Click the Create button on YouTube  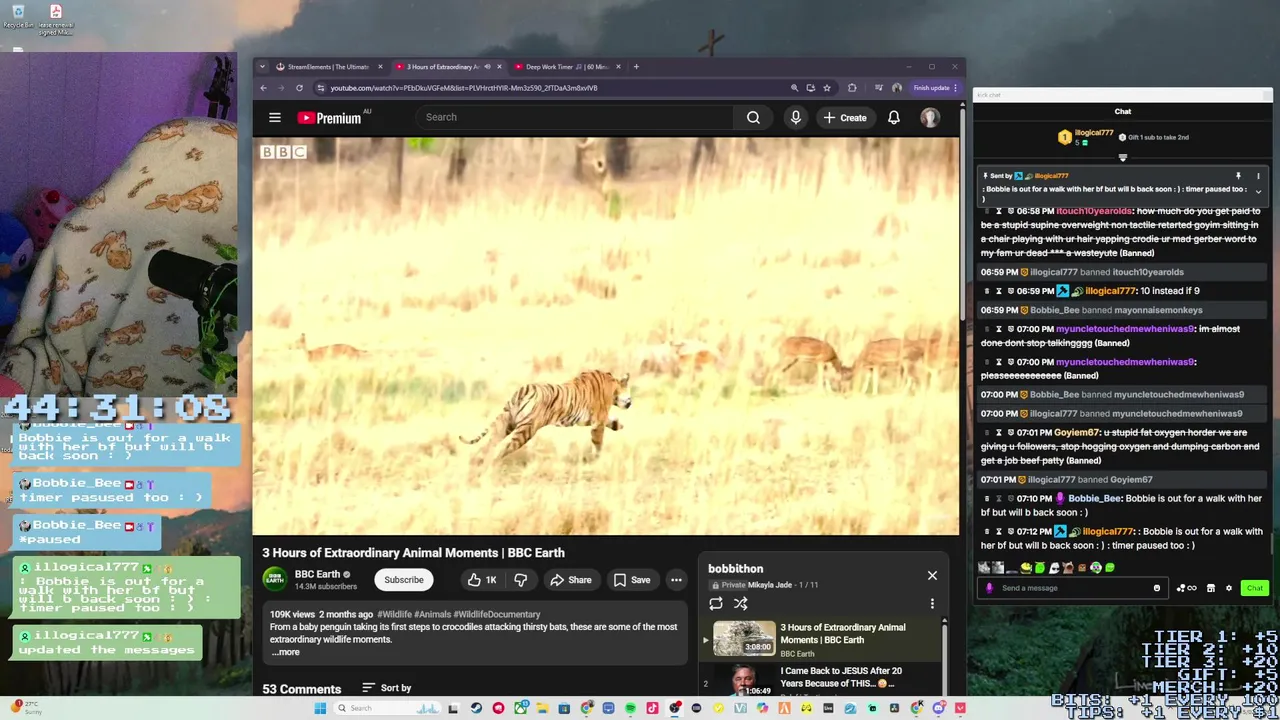point(846,117)
